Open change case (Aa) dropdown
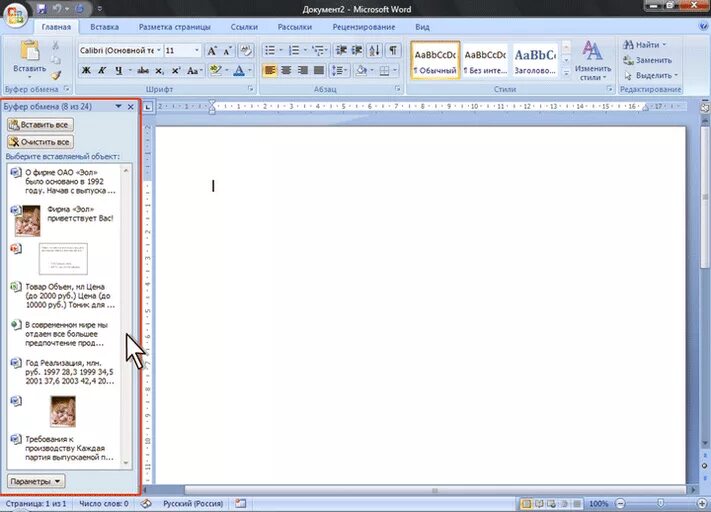711x512 pixels. tap(194, 71)
